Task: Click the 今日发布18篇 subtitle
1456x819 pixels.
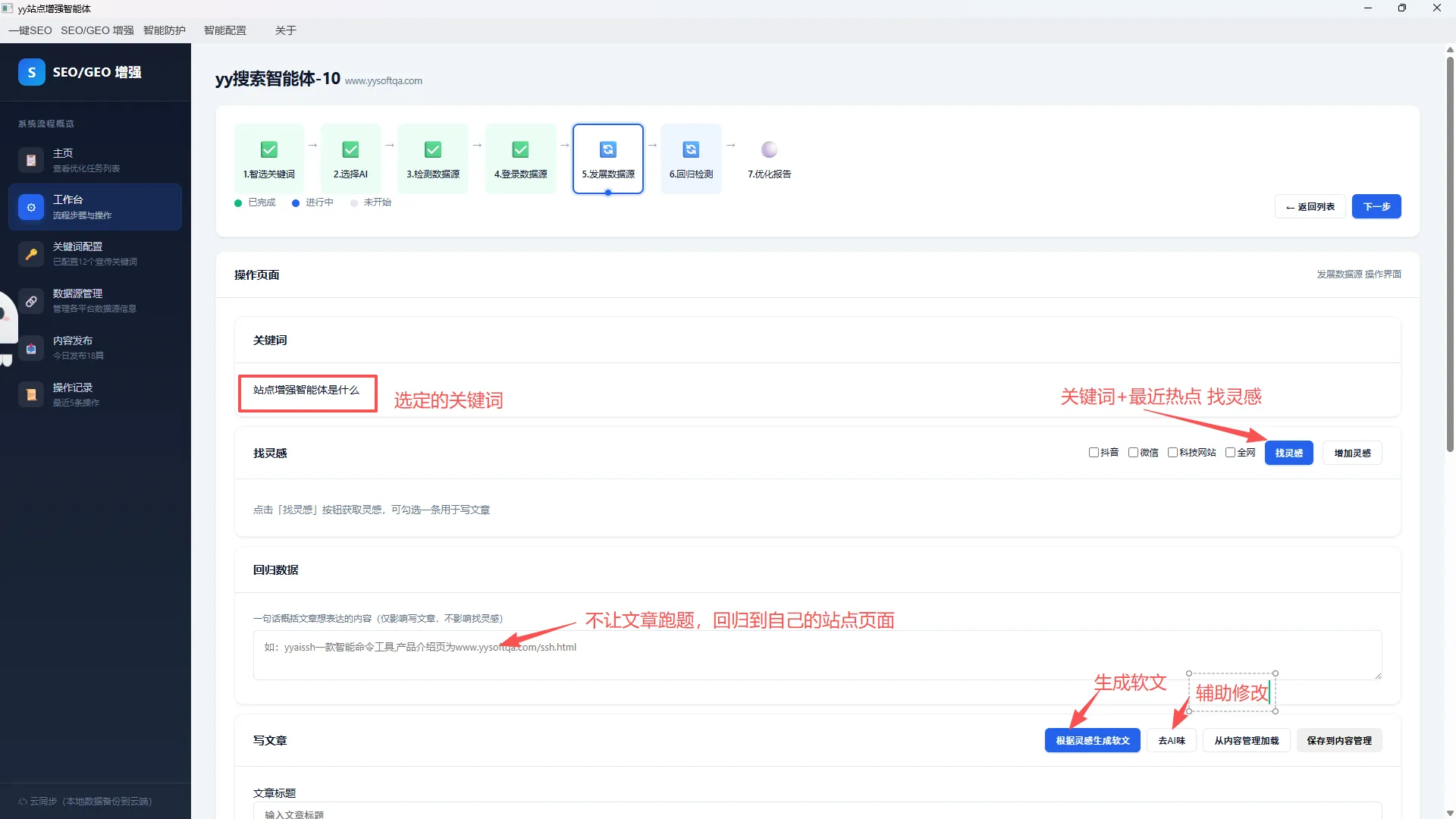Action: tap(78, 356)
